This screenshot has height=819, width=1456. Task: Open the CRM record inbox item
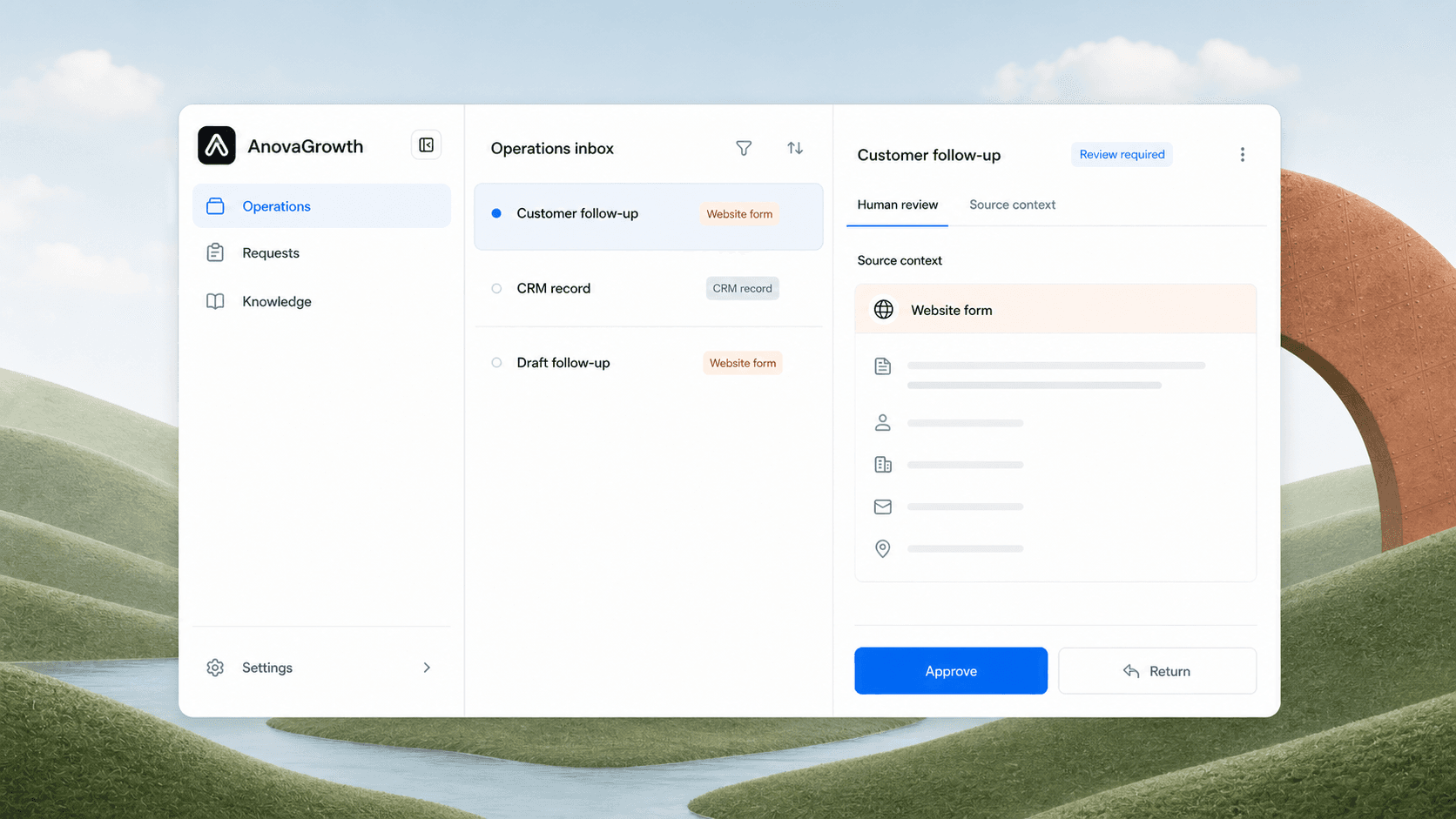(649, 288)
